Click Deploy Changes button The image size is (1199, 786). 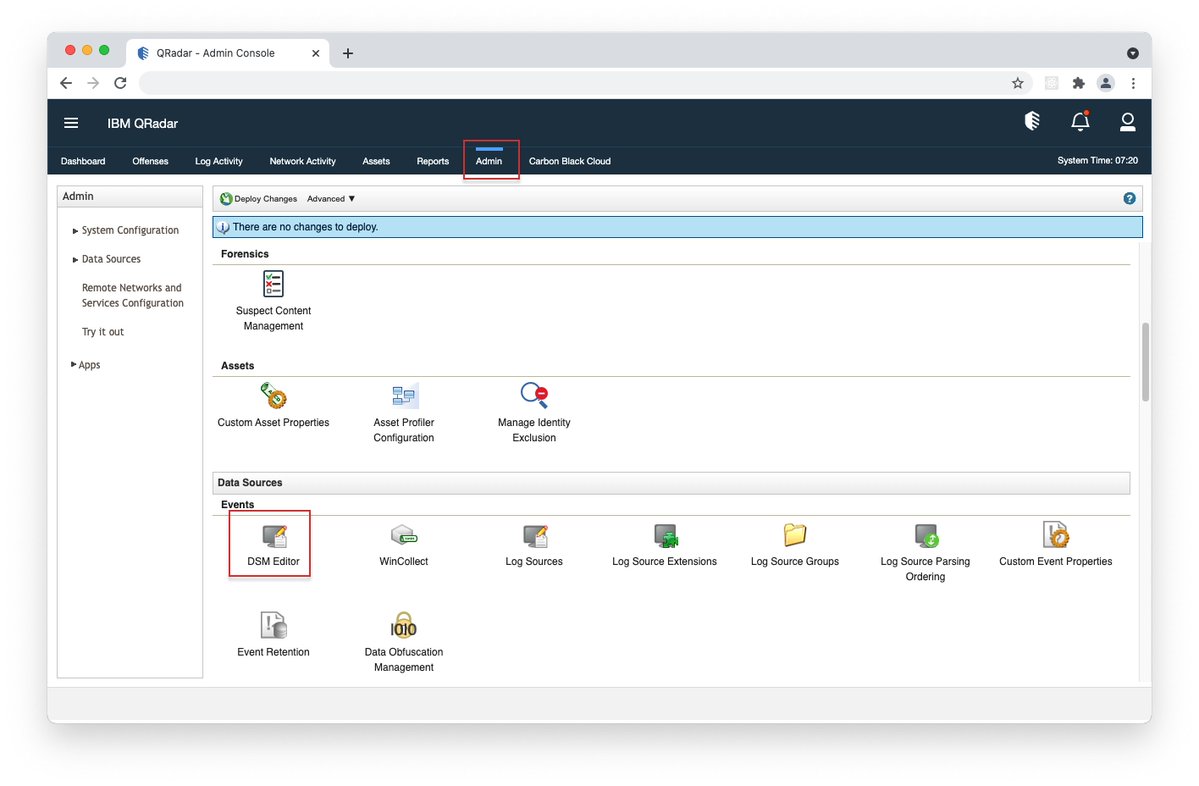258,199
